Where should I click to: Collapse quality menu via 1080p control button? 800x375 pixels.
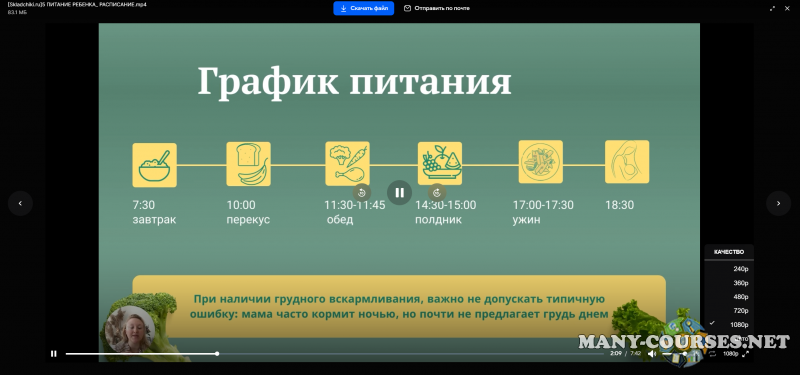(x=730, y=354)
